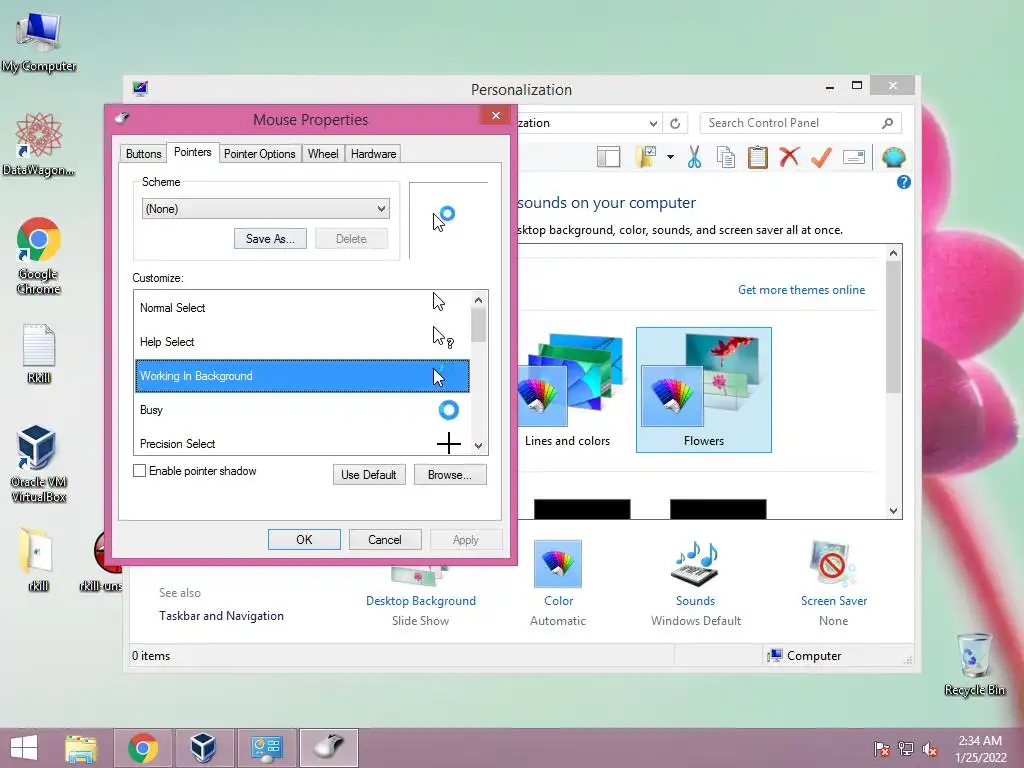
Task: Expand the address bar history dropdown arrow
Action: pos(653,123)
